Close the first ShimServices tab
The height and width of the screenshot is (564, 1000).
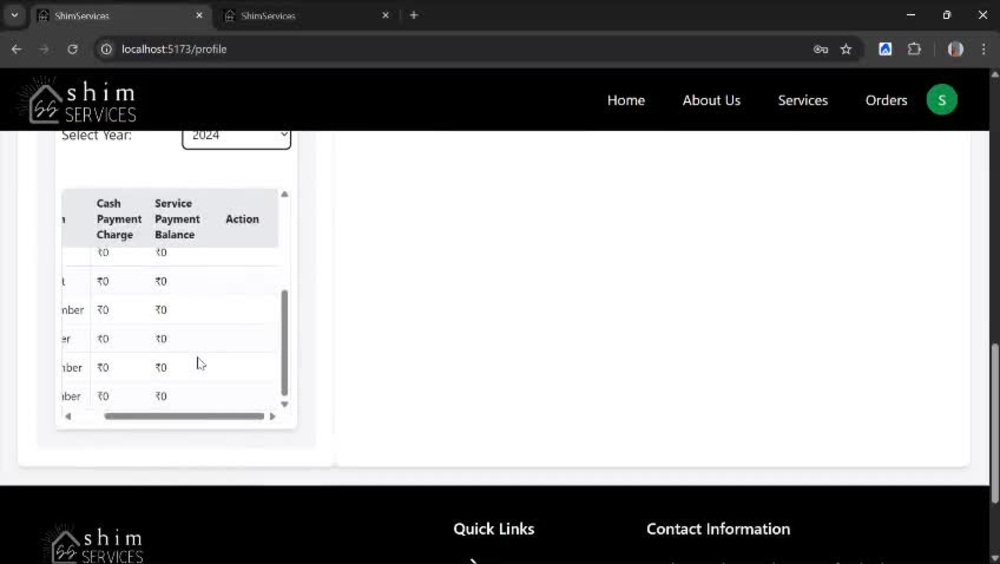tap(199, 15)
